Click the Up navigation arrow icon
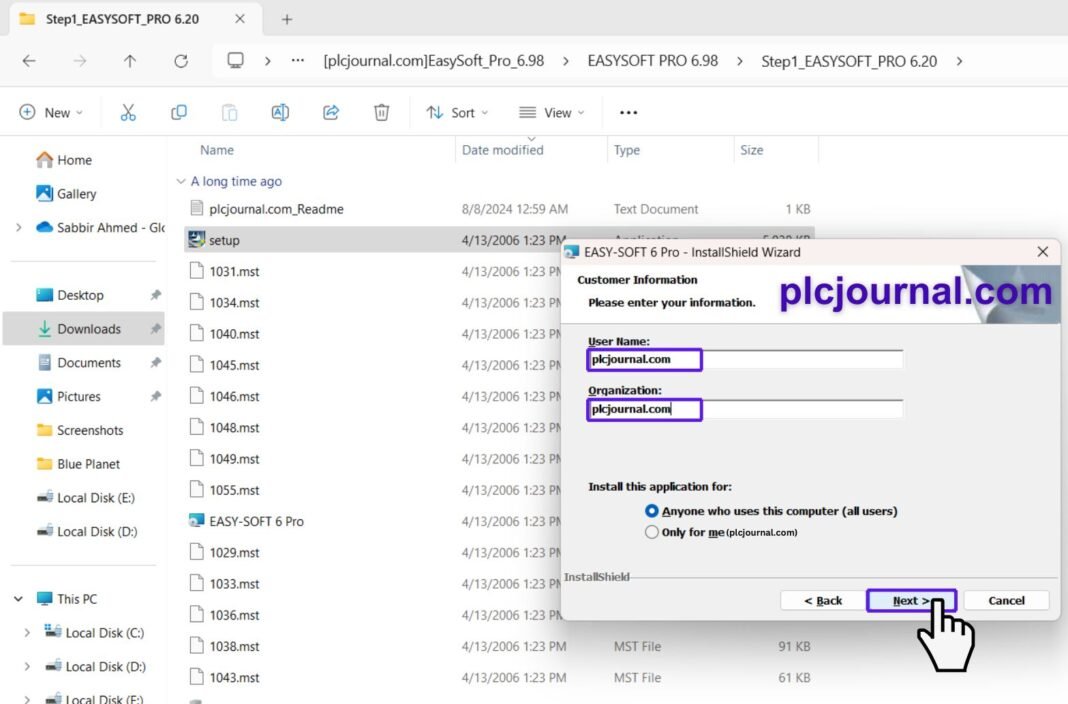This screenshot has height=704, width=1068. (x=130, y=61)
